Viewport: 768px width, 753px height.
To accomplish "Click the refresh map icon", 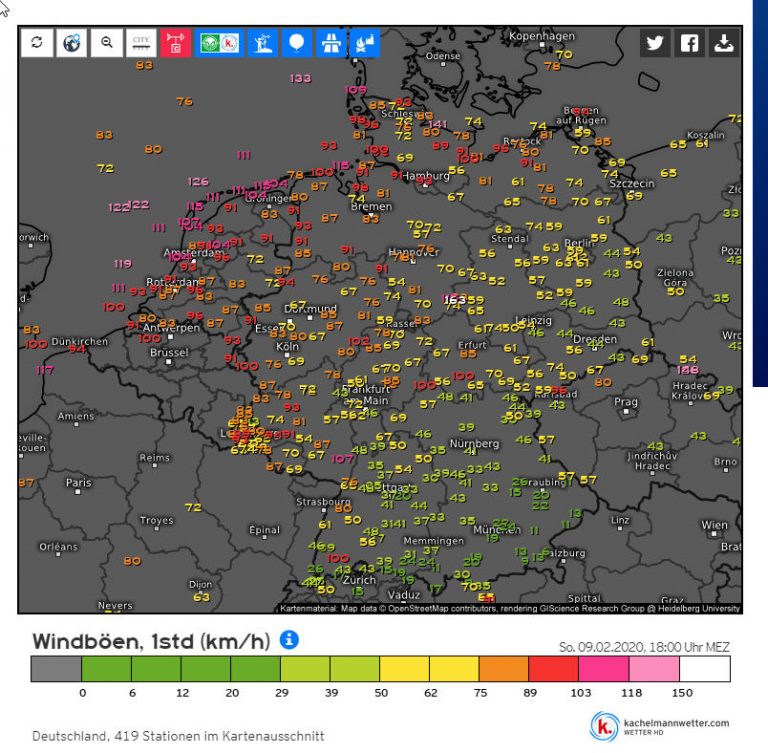I will coord(37,43).
